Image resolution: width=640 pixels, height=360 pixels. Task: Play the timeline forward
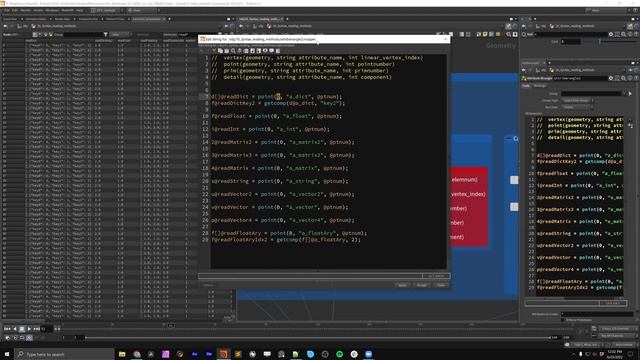[x=29, y=329]
